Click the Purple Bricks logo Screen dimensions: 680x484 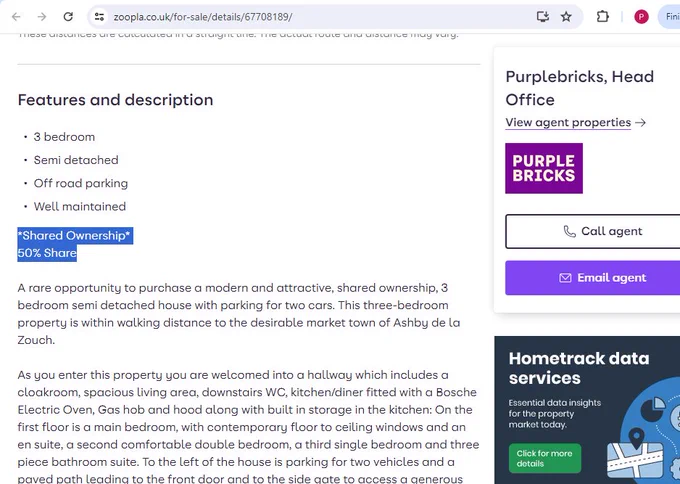tap(544, 168)
